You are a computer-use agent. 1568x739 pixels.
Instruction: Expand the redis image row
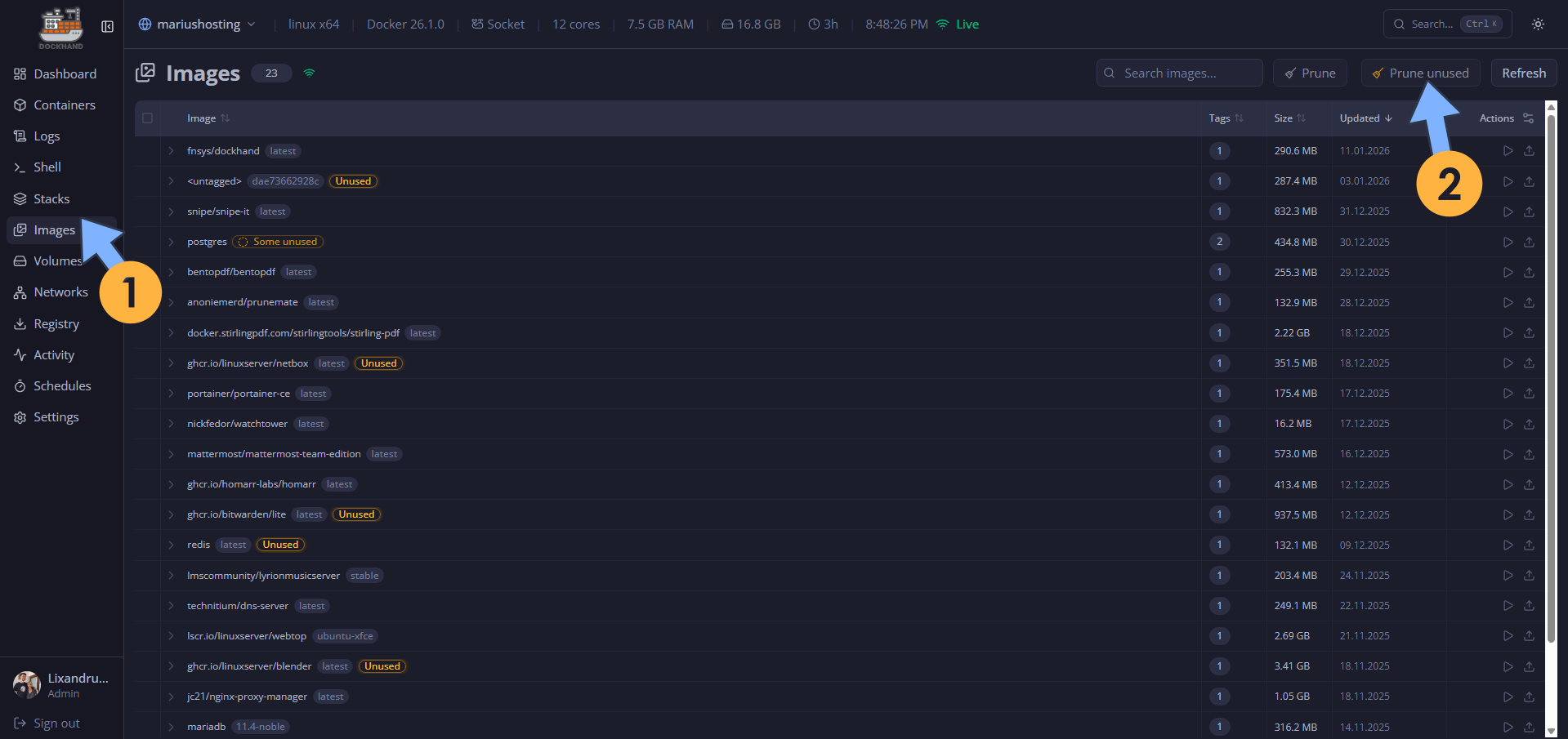170,545
